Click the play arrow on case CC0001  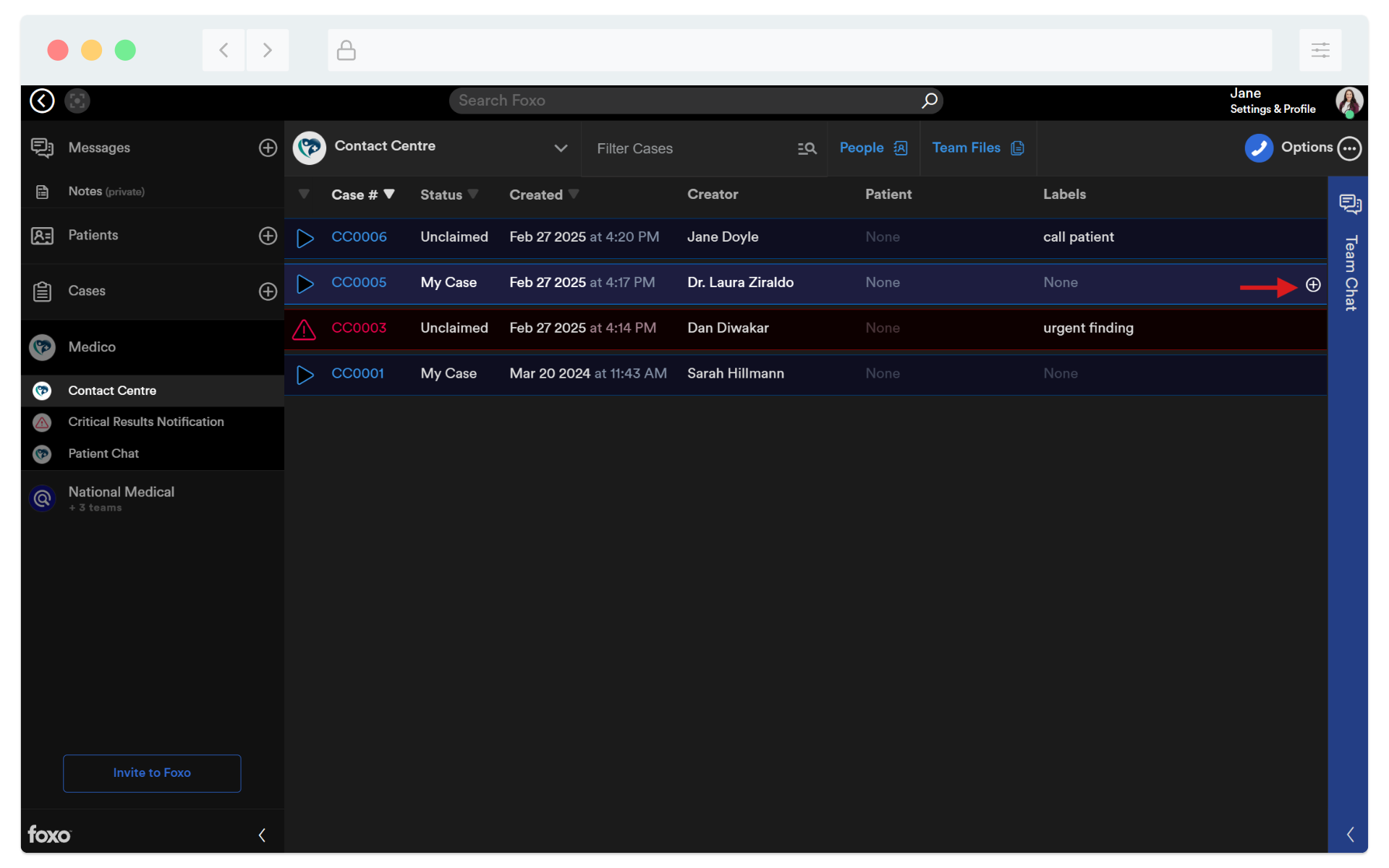click(305, 375)
